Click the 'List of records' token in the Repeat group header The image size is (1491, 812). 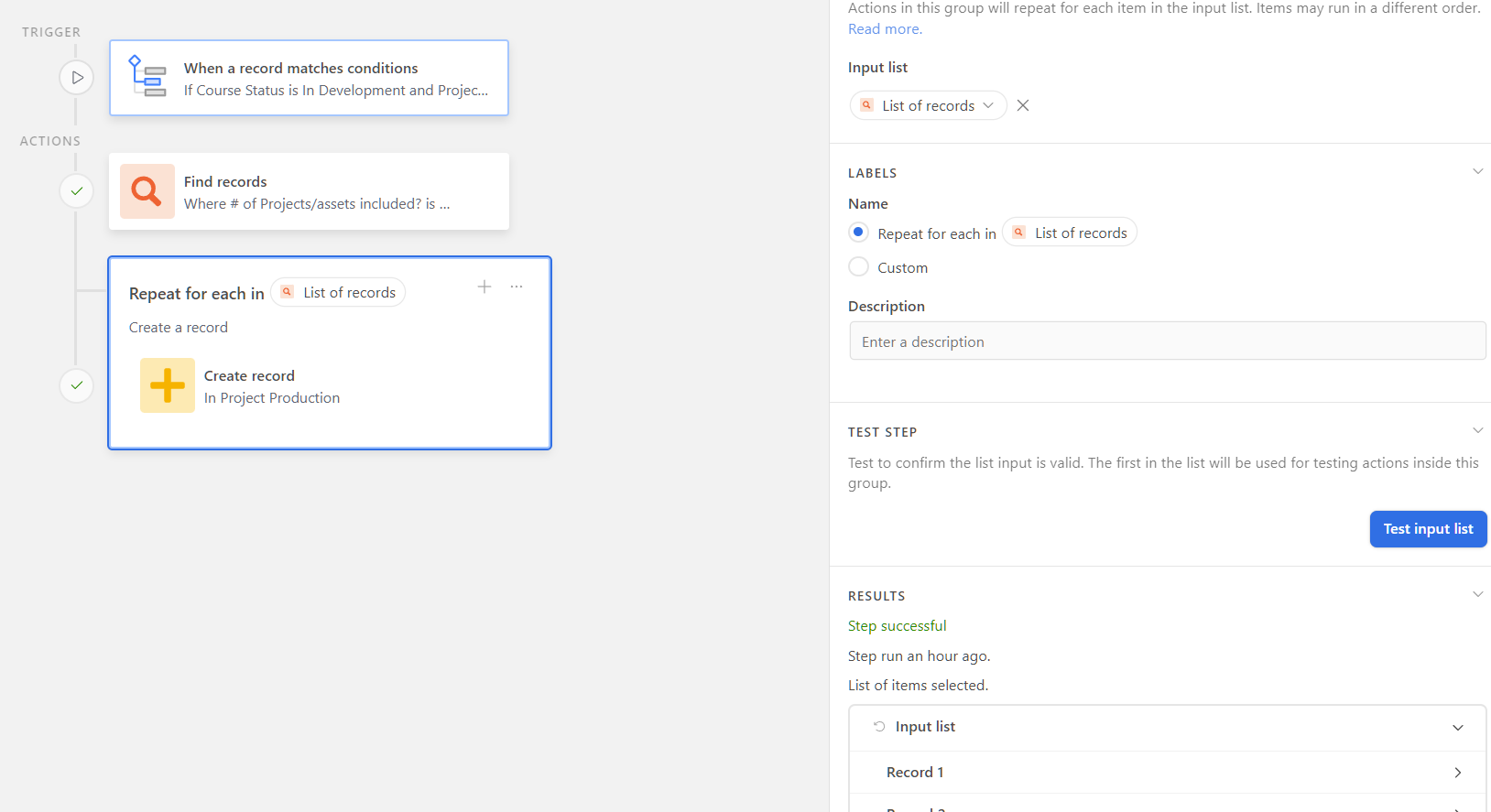coord(338,292)
